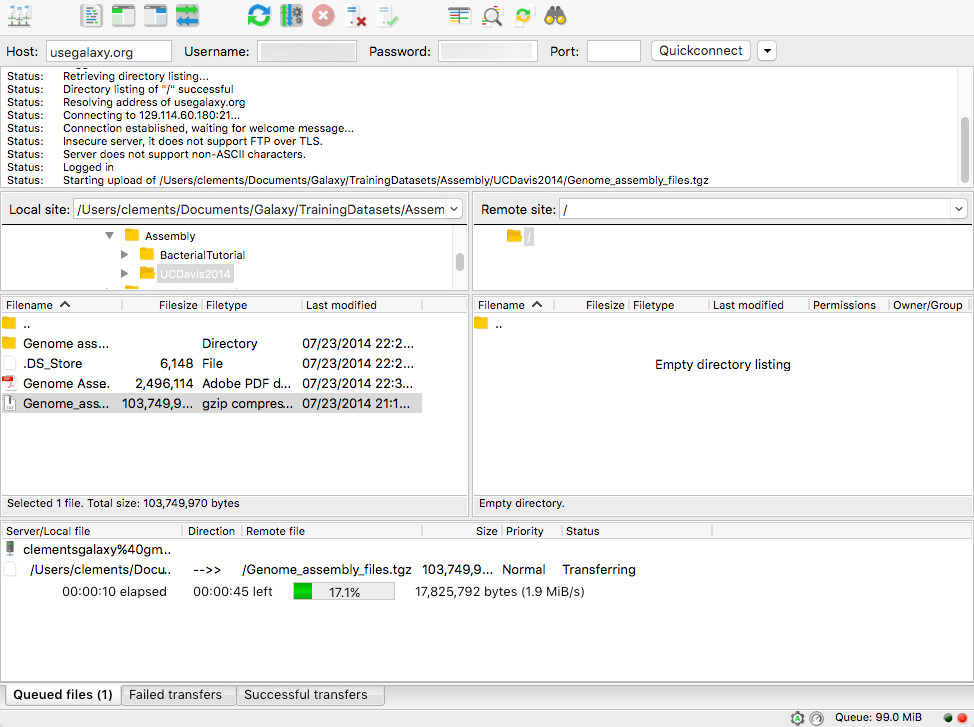Select the .DS_Store file
Image resolution: width=974 pixels, height=727 pixels.
click(x=211, y=364)
